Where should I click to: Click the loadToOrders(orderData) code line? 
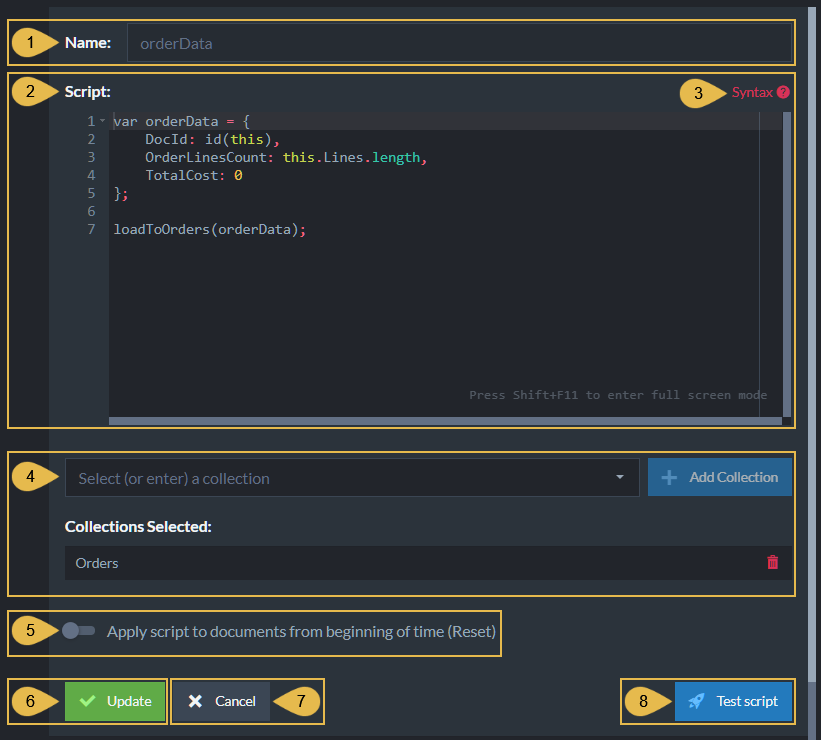[209, 229]
